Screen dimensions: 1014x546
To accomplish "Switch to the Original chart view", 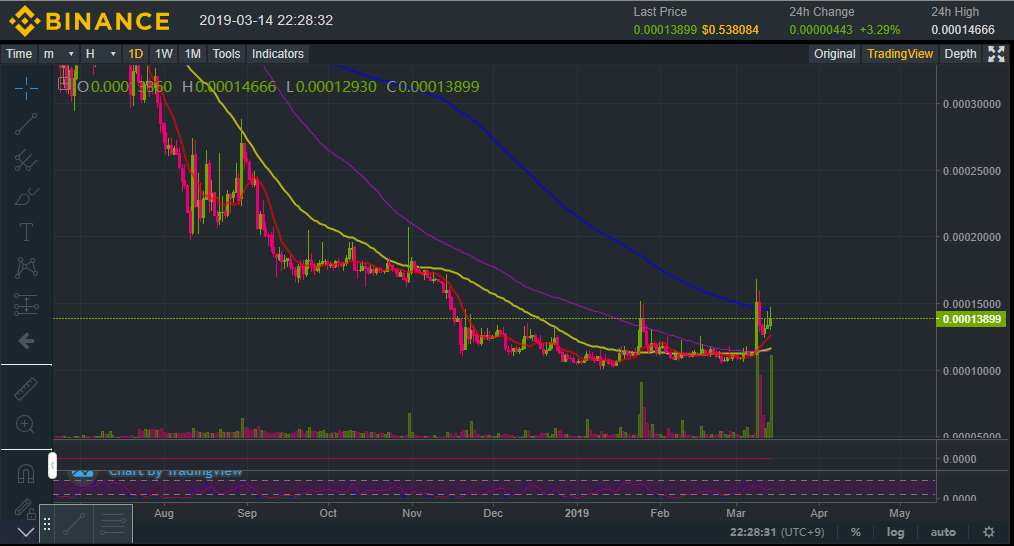I will [x=834, y=54].
